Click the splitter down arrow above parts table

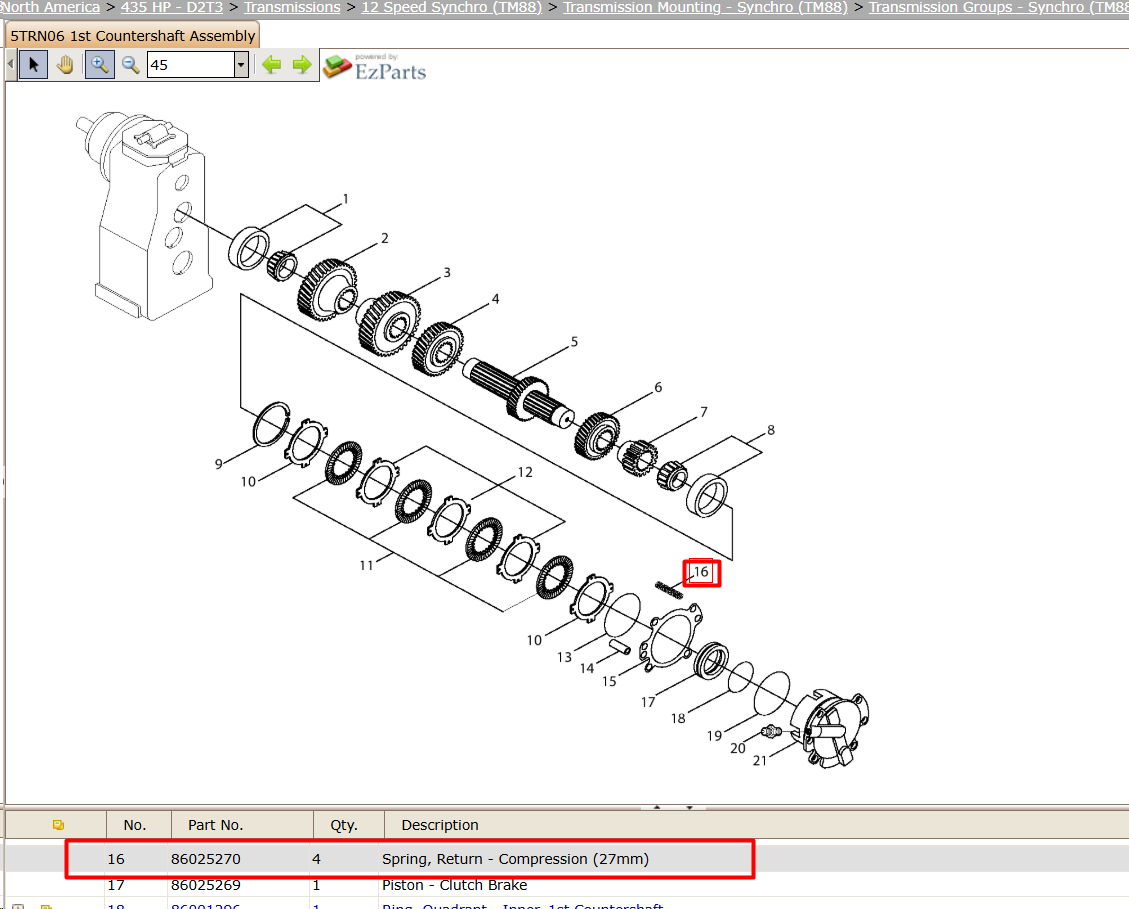point(689,807)
